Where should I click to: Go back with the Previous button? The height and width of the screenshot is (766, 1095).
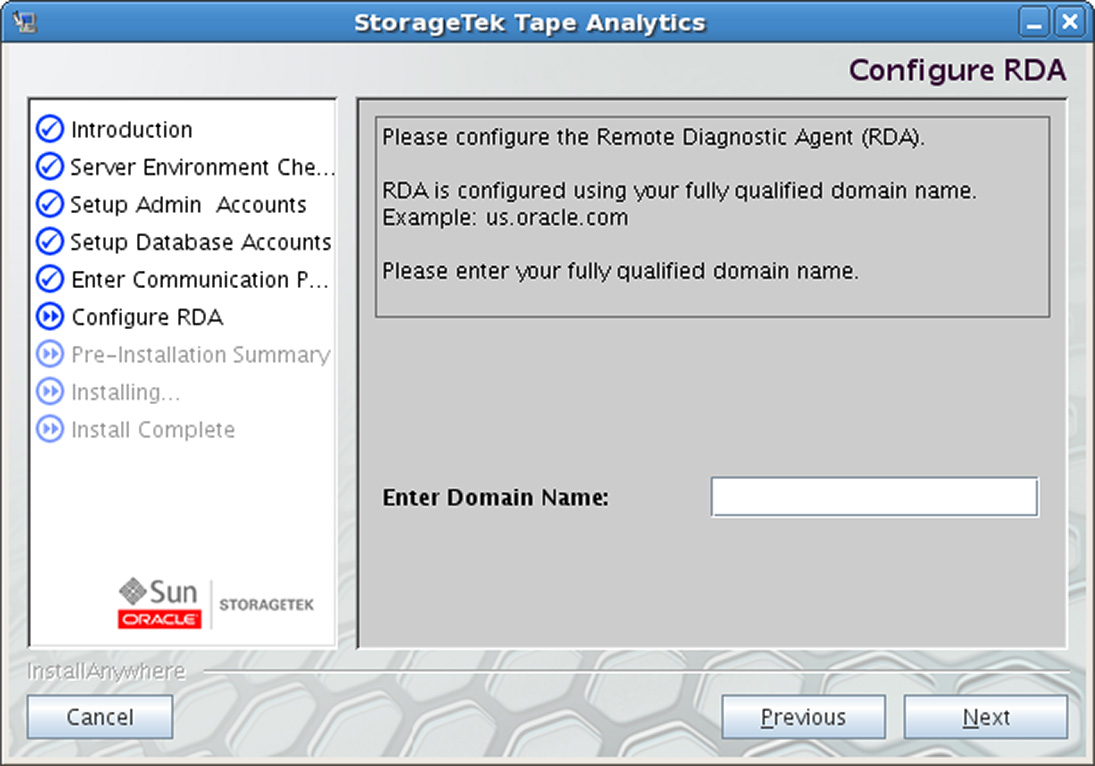click(x=803, y=717)
